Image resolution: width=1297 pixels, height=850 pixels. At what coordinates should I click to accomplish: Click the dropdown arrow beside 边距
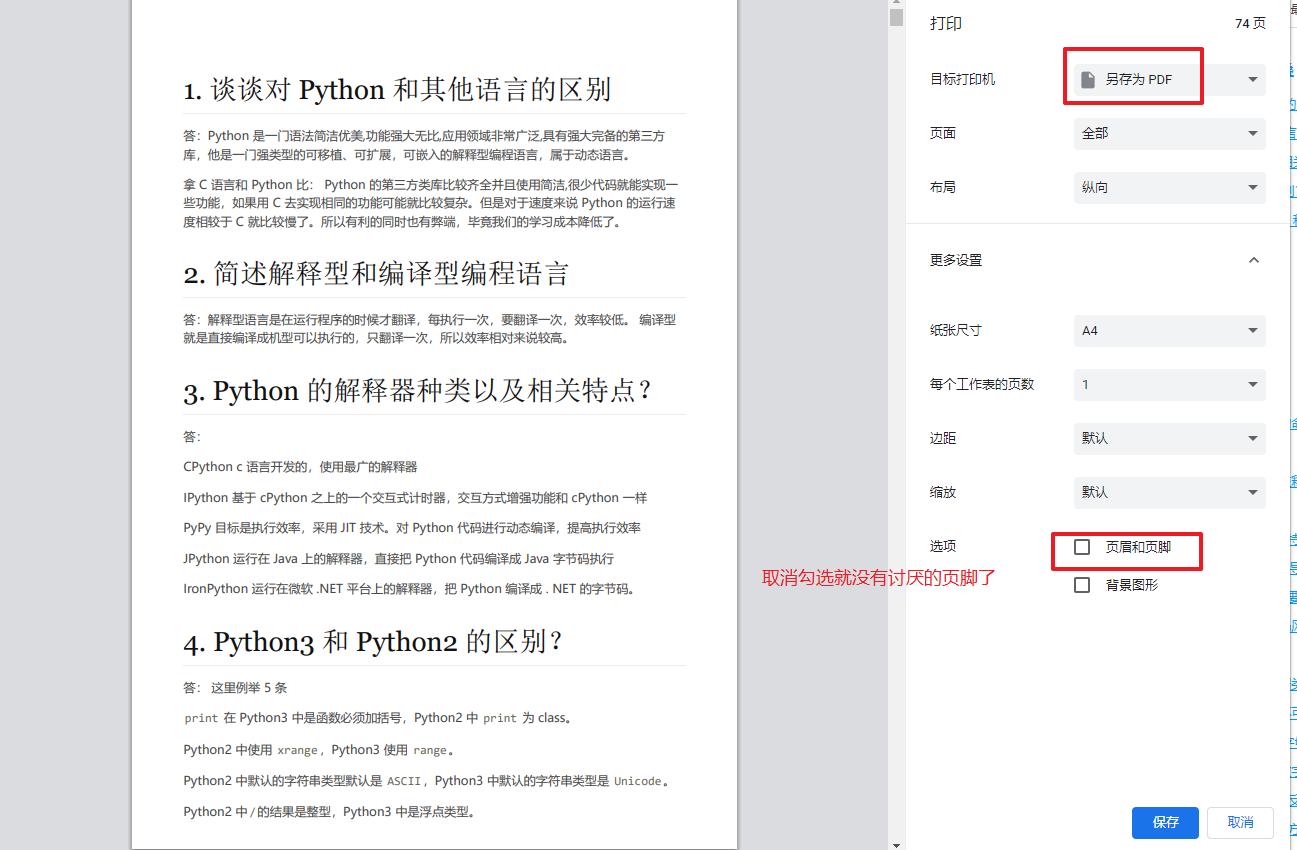coord(1253,438)
